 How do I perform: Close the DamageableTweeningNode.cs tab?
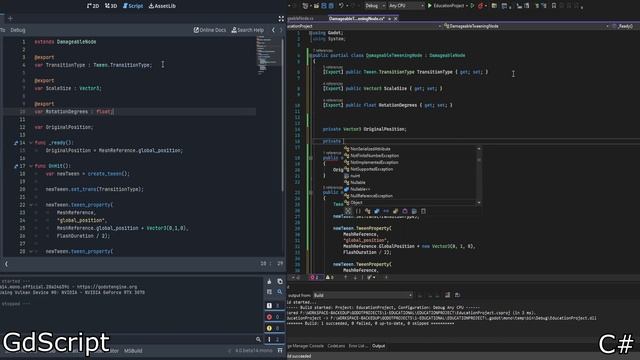[396, 19]
